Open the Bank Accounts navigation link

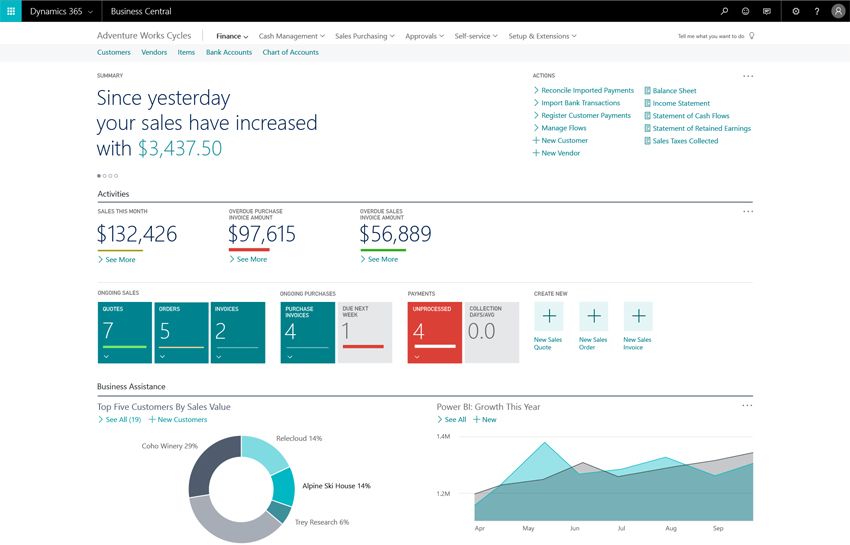(x=229, y=52)
